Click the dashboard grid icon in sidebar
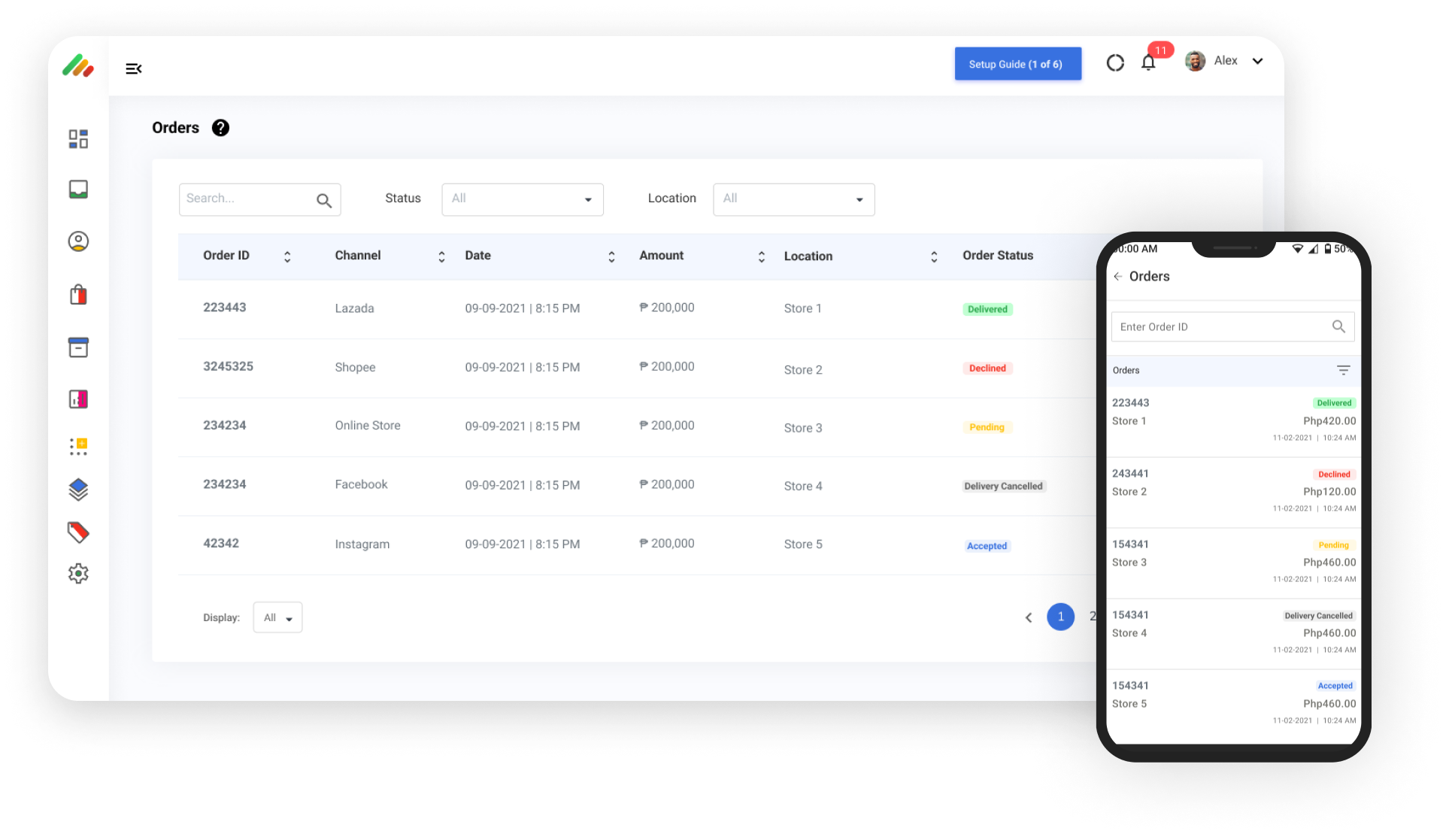 [x=78, y=138]
